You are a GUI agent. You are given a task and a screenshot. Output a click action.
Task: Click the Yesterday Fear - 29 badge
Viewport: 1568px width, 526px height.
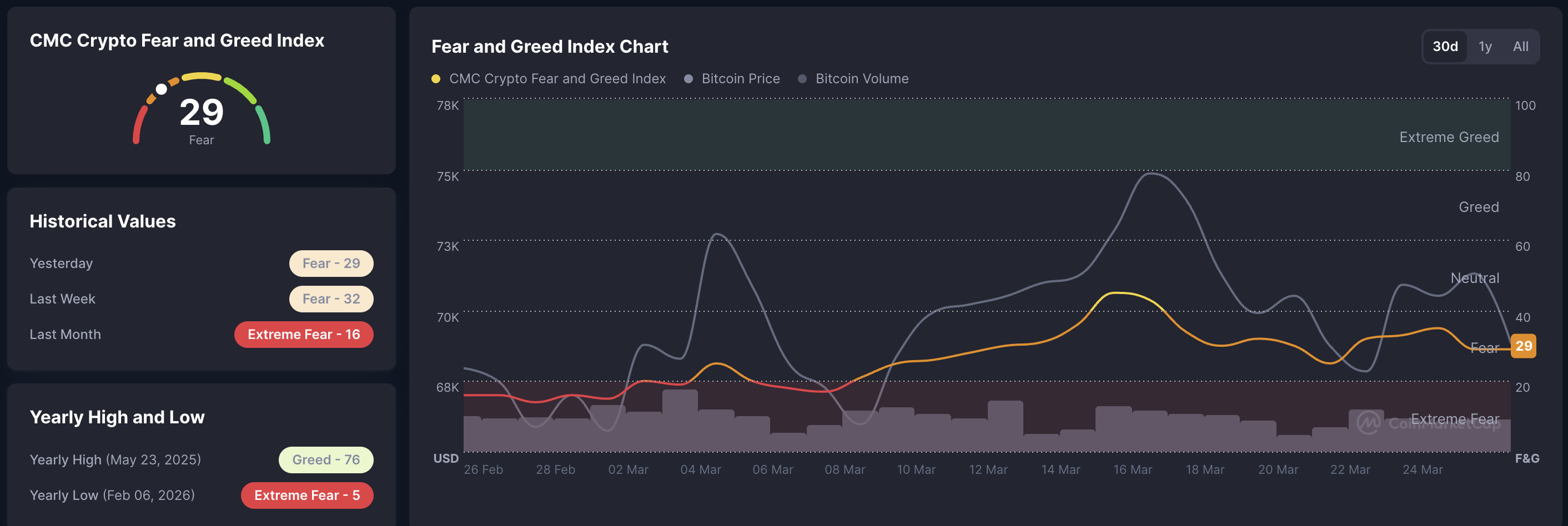tap(331, 264)
